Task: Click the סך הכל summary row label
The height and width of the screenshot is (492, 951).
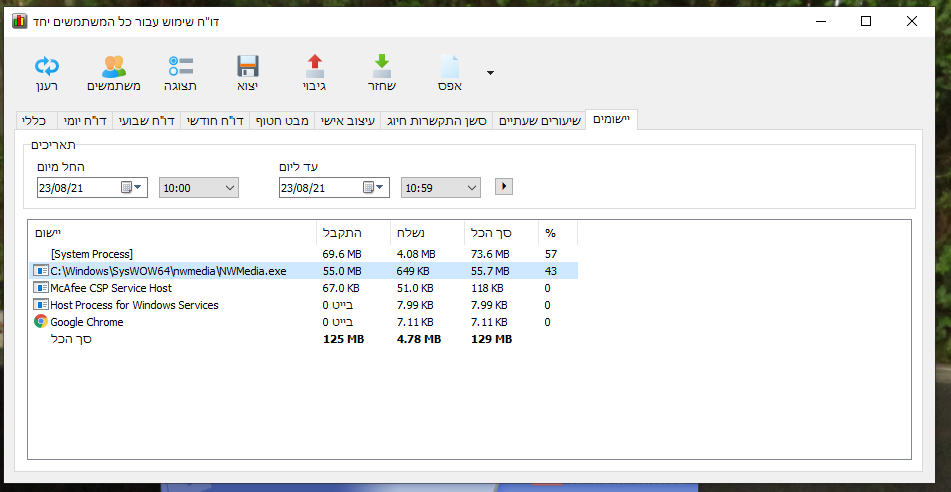Action: (x=71, y=340)
